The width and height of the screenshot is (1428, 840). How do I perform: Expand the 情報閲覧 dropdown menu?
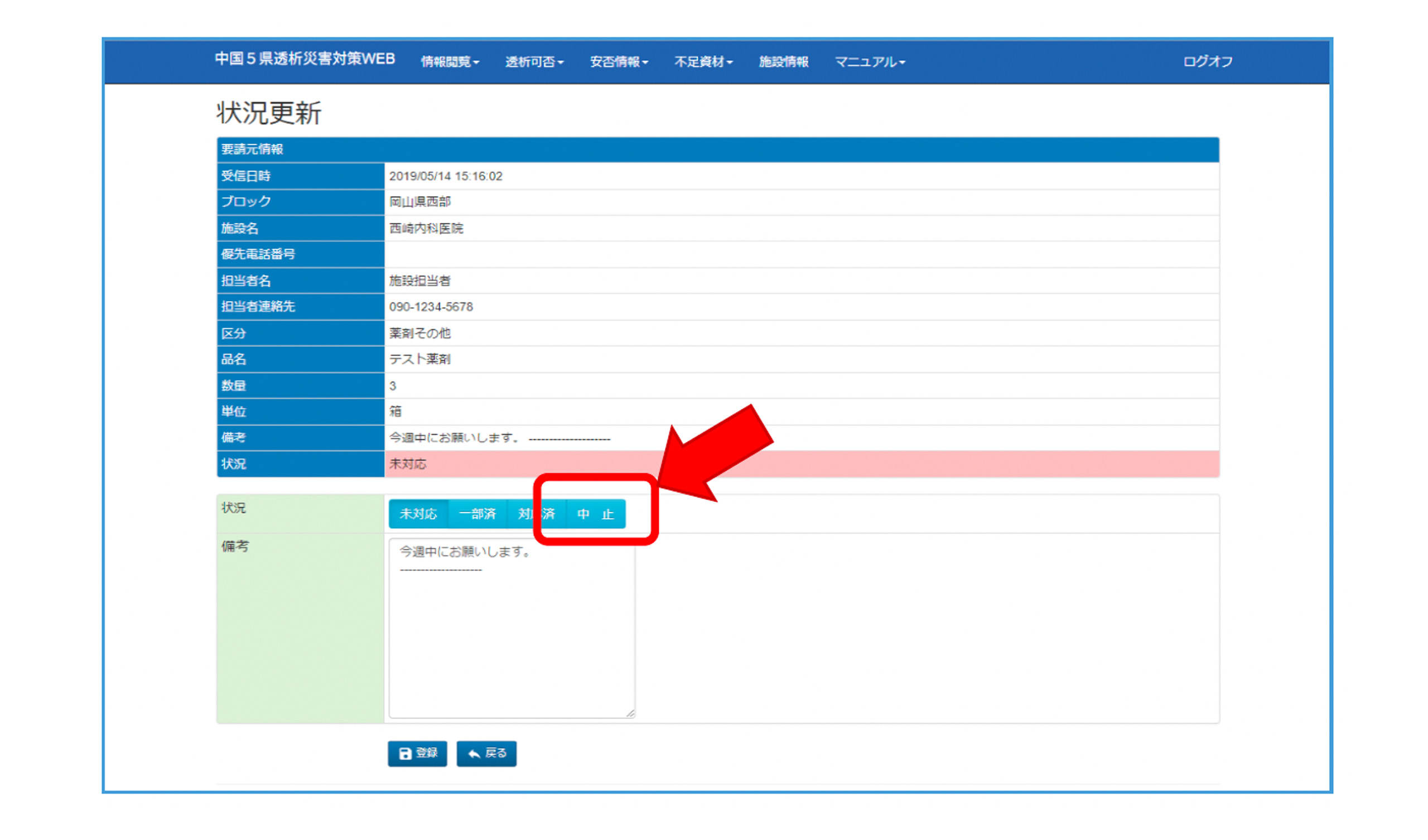450,62
